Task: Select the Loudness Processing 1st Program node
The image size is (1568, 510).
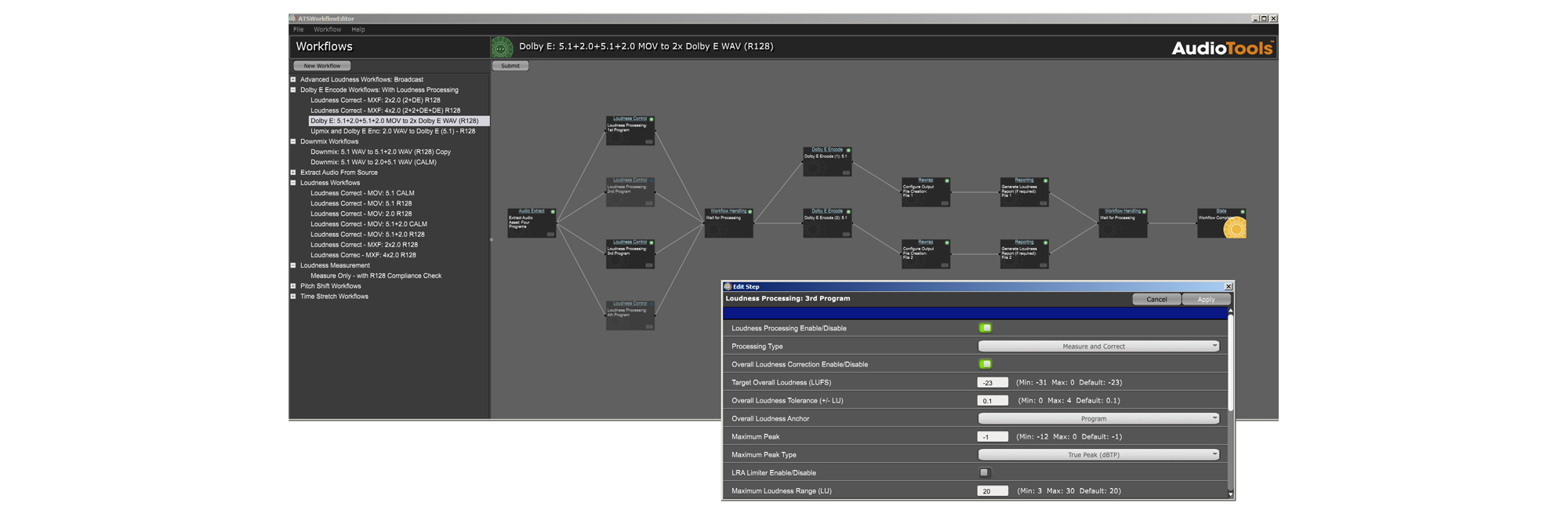Action: (630, 131)
